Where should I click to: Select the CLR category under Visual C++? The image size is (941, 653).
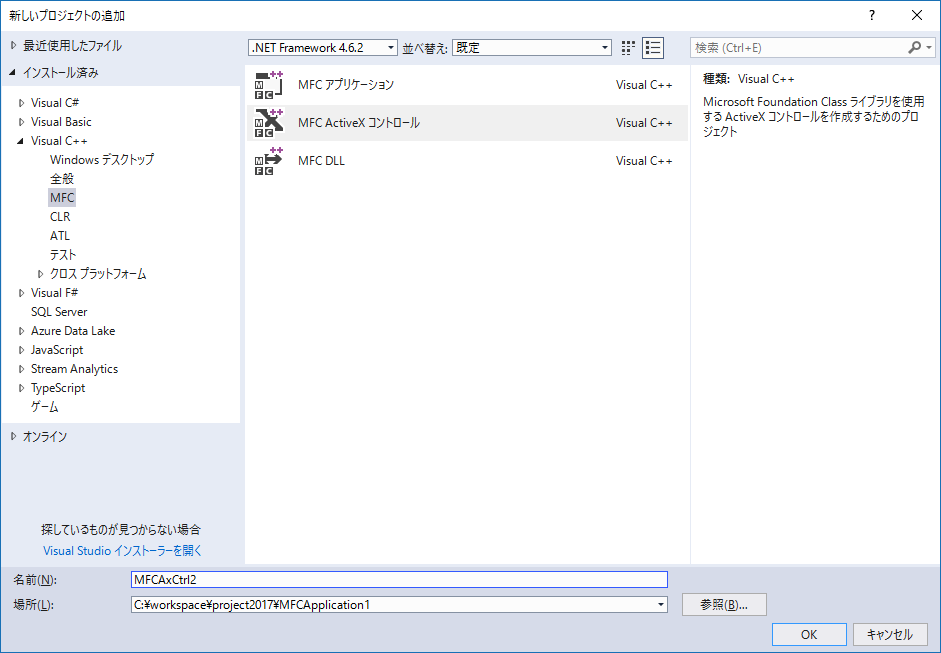[x=60, y=216]
